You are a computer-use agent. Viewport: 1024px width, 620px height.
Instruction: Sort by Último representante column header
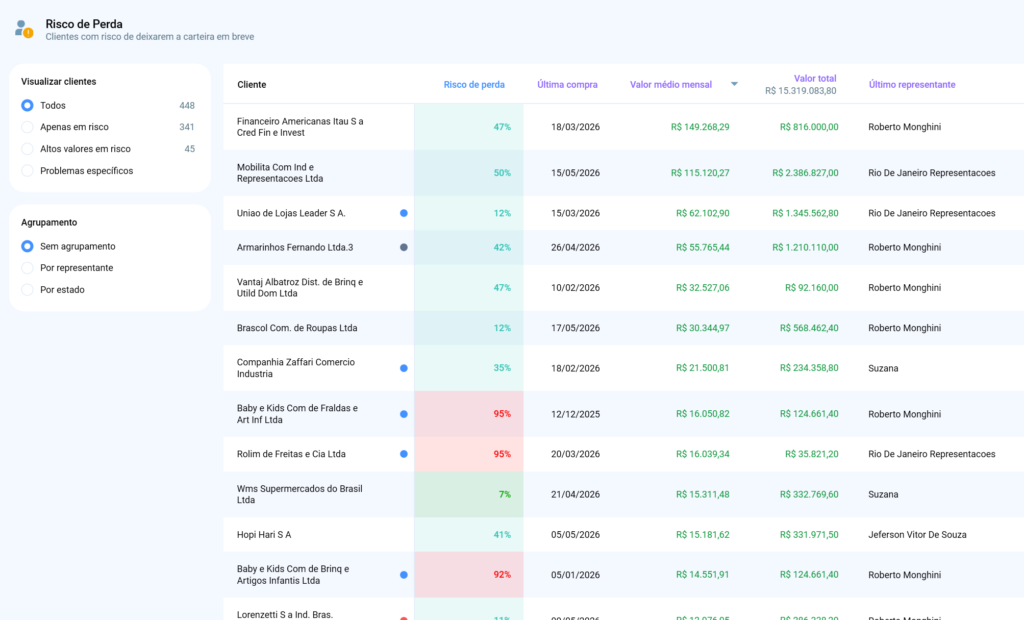912,84
